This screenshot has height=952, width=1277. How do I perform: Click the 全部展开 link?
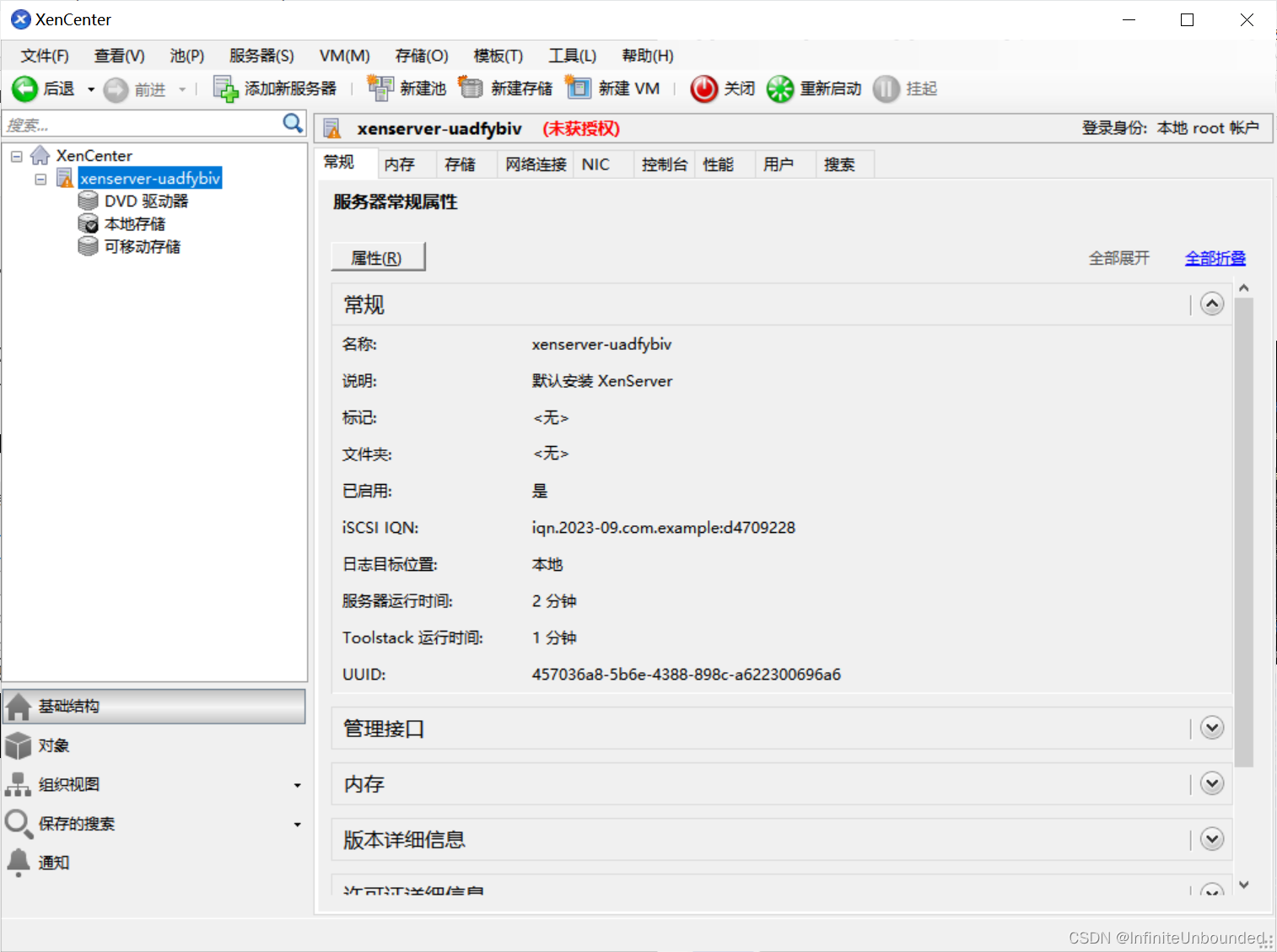(x=1119, y=258)
